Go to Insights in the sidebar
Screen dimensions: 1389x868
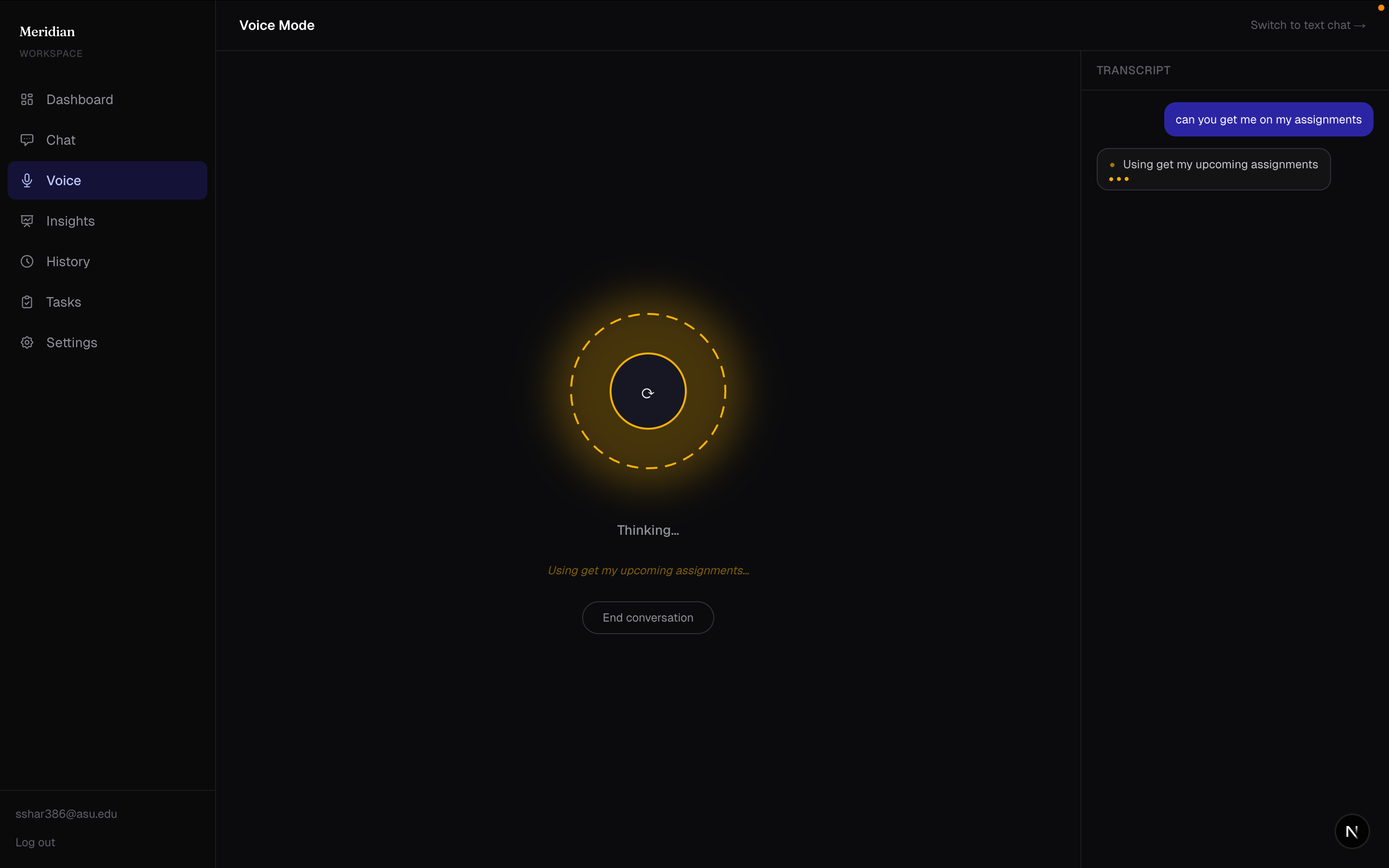[x=70, y=221]
